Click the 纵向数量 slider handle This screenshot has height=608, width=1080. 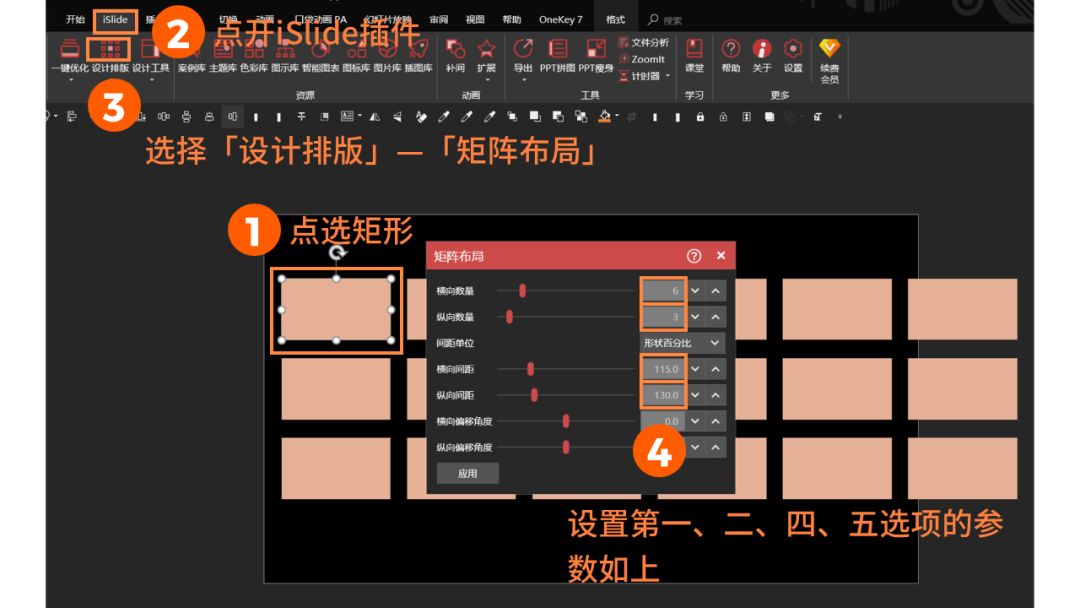510,317
